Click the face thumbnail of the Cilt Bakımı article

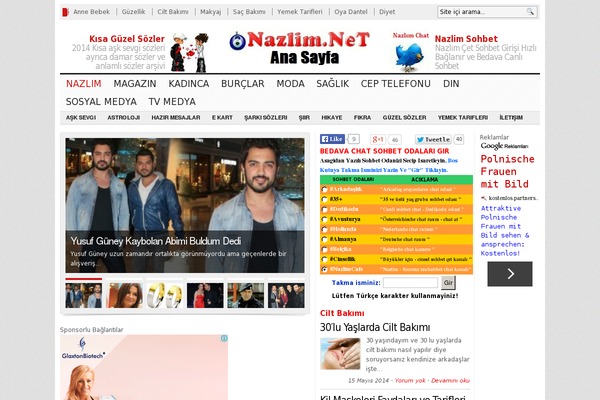click(340, 353)
